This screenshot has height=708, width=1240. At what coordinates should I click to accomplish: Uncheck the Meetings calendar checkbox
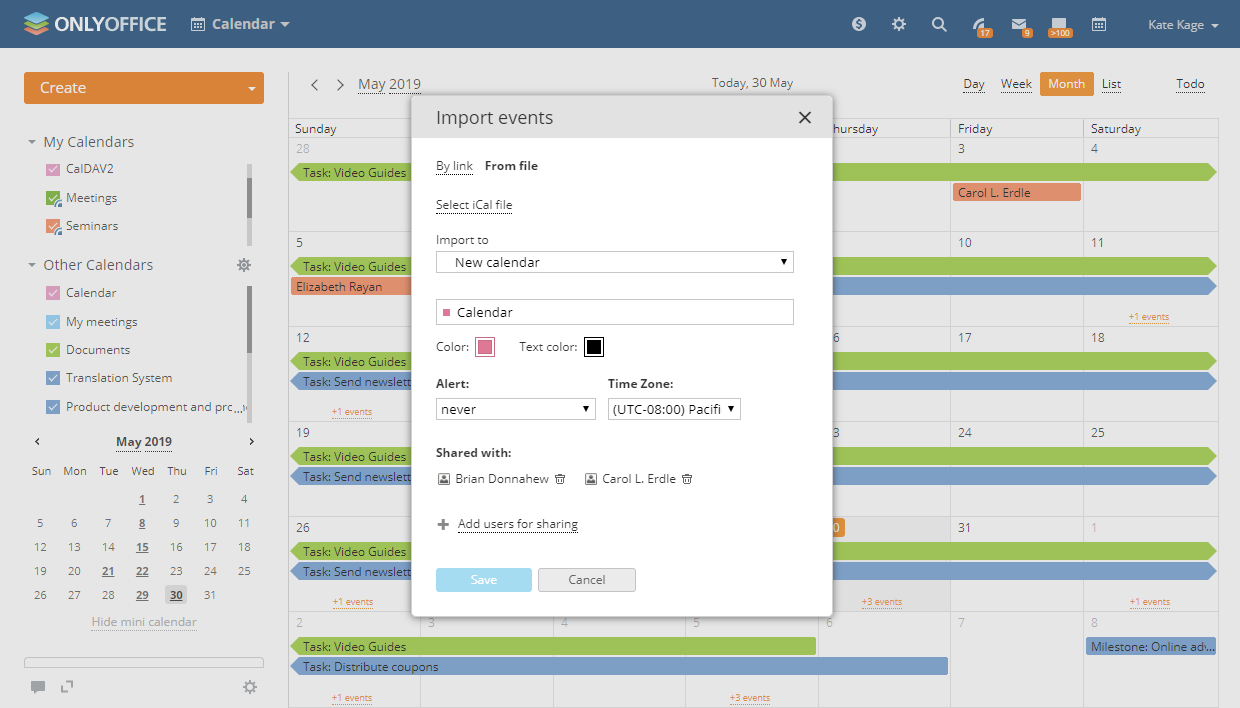coord(54,198)
